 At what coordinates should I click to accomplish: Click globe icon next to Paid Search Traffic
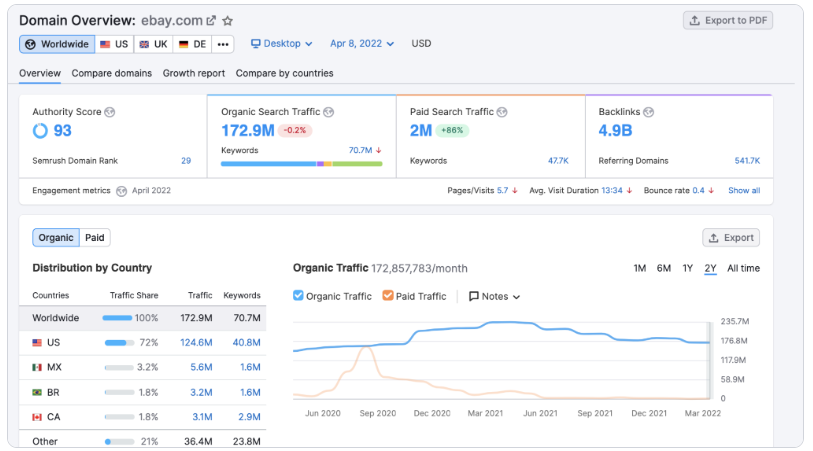pyautogui.click(x=502, y=112)
